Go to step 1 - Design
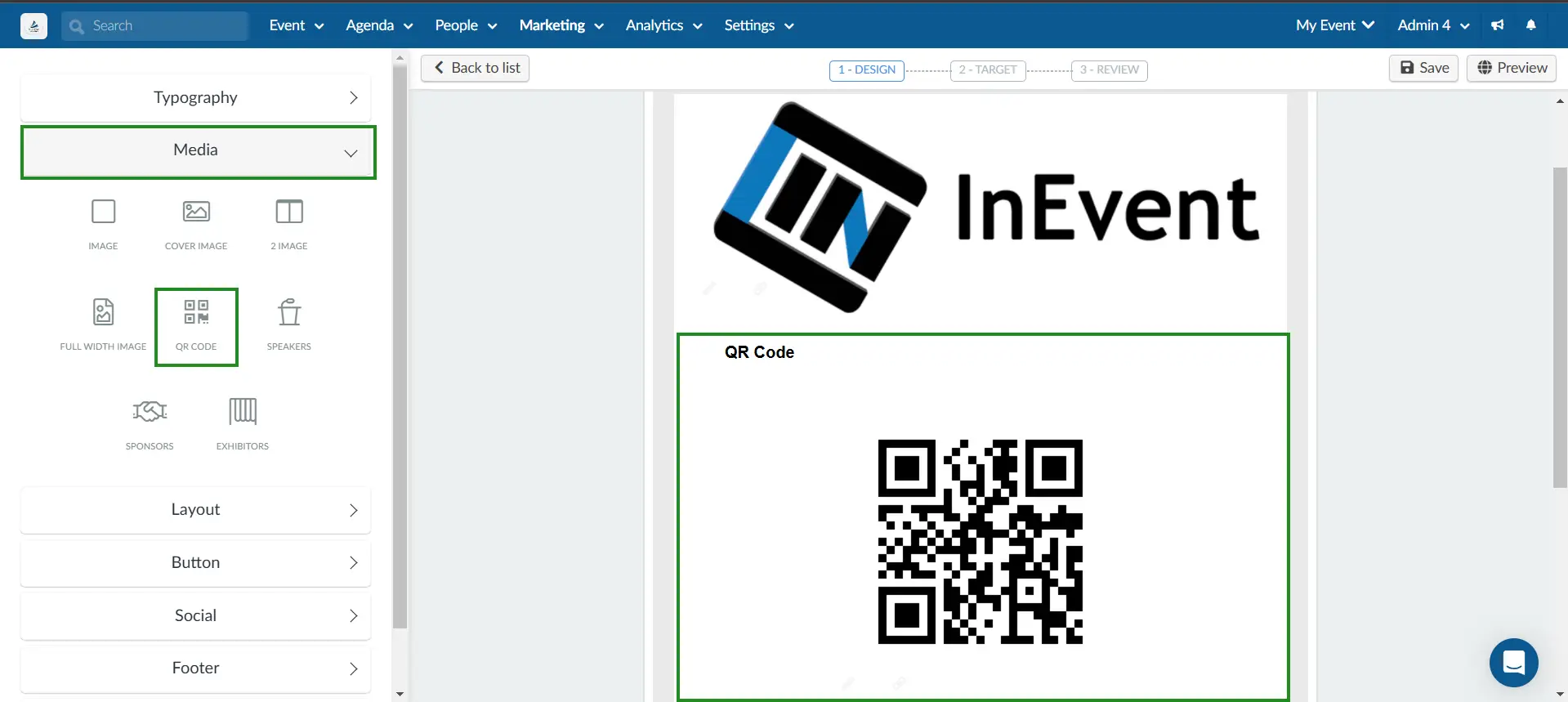Image resolution: width=1568 pixels, height=702 pixels. pos(867,70)
